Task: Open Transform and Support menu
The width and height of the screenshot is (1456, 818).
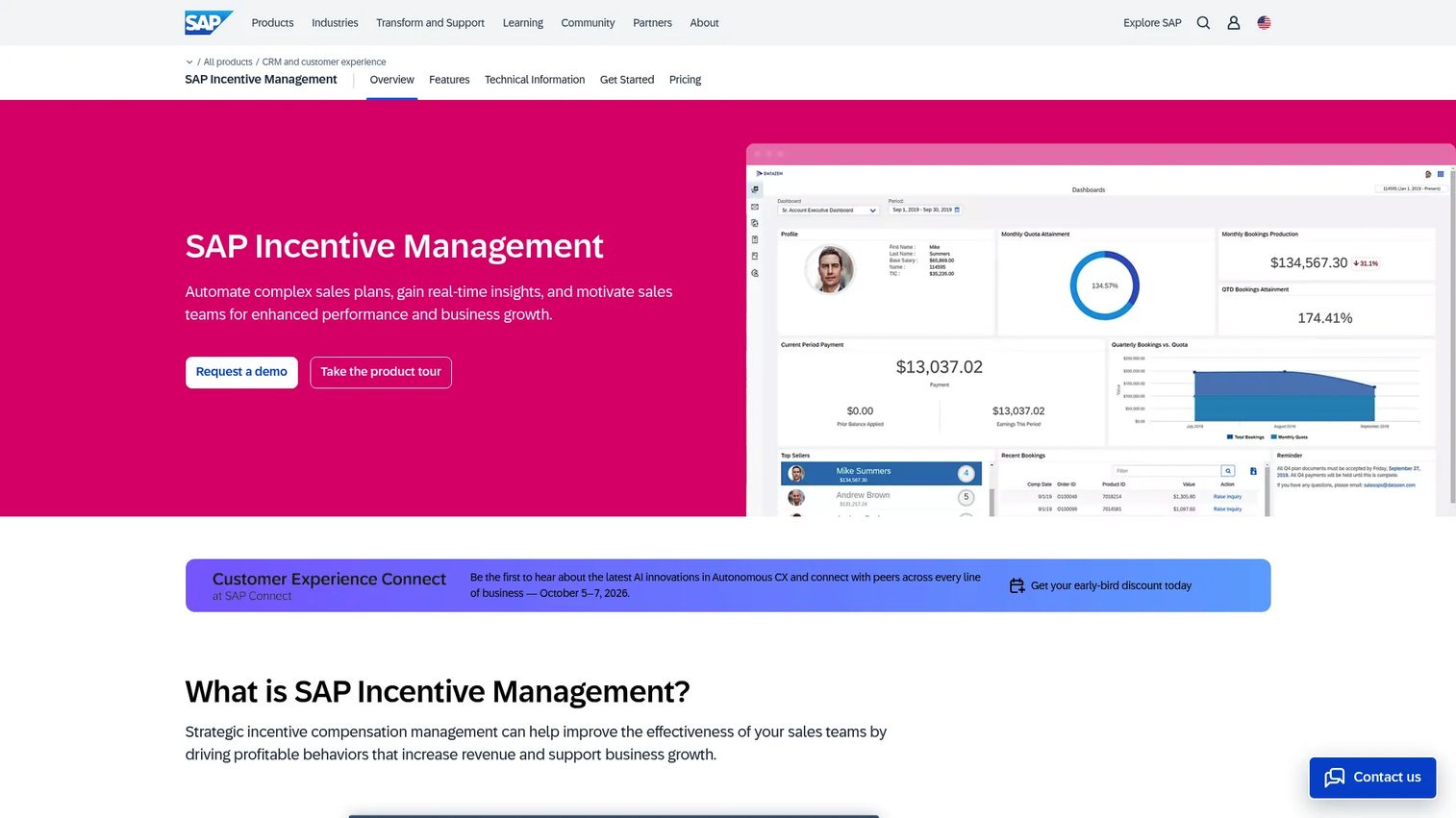Action: point(430,23)
